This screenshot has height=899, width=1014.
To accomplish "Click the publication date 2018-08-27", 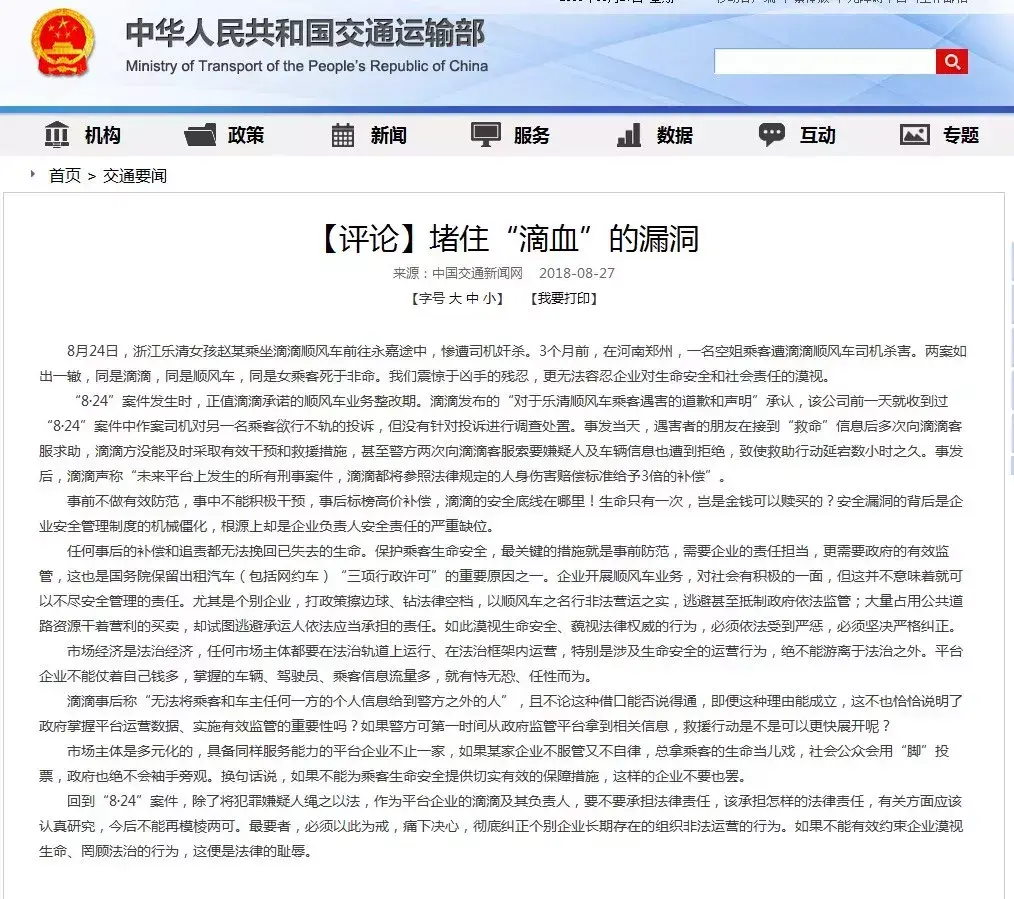I will [577, 273].
